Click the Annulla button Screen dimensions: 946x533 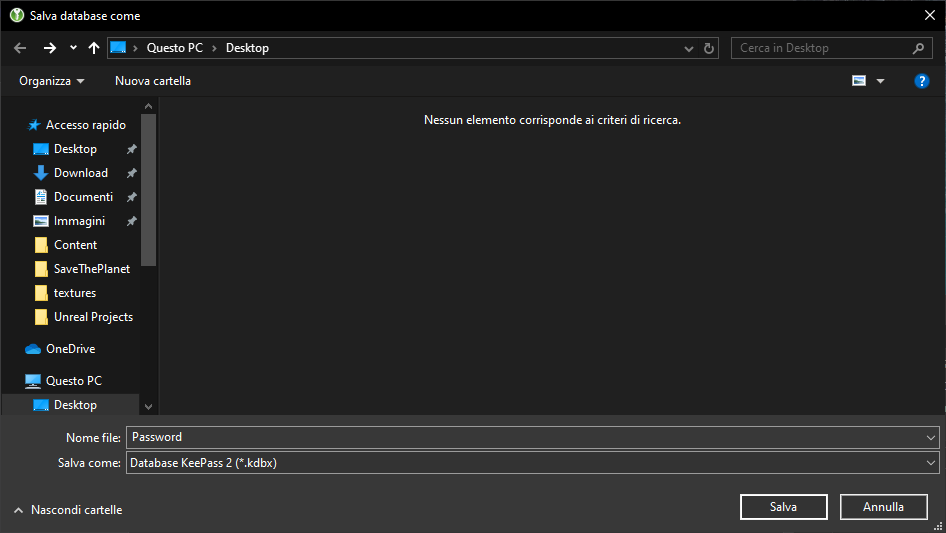point(883,507)
